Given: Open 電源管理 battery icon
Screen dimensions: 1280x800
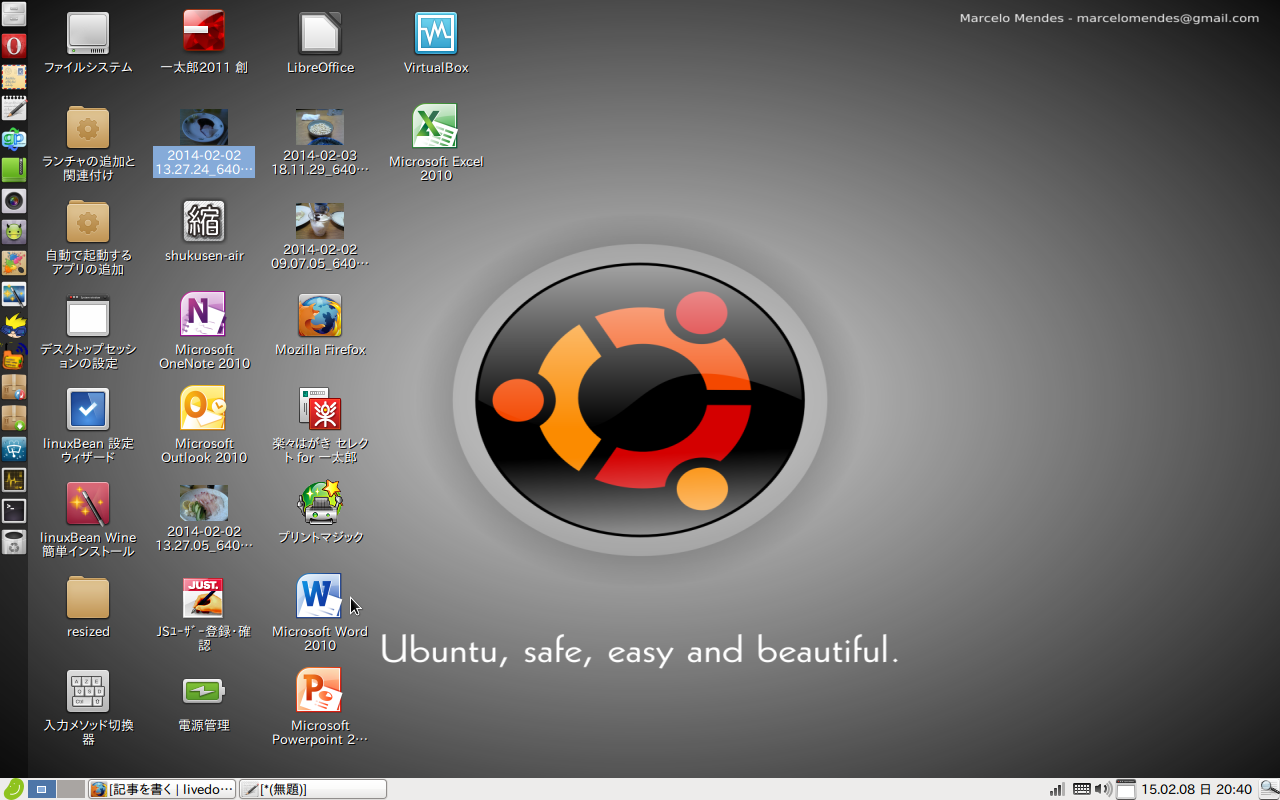Looking at the screenshot, I should coord(204,692).
